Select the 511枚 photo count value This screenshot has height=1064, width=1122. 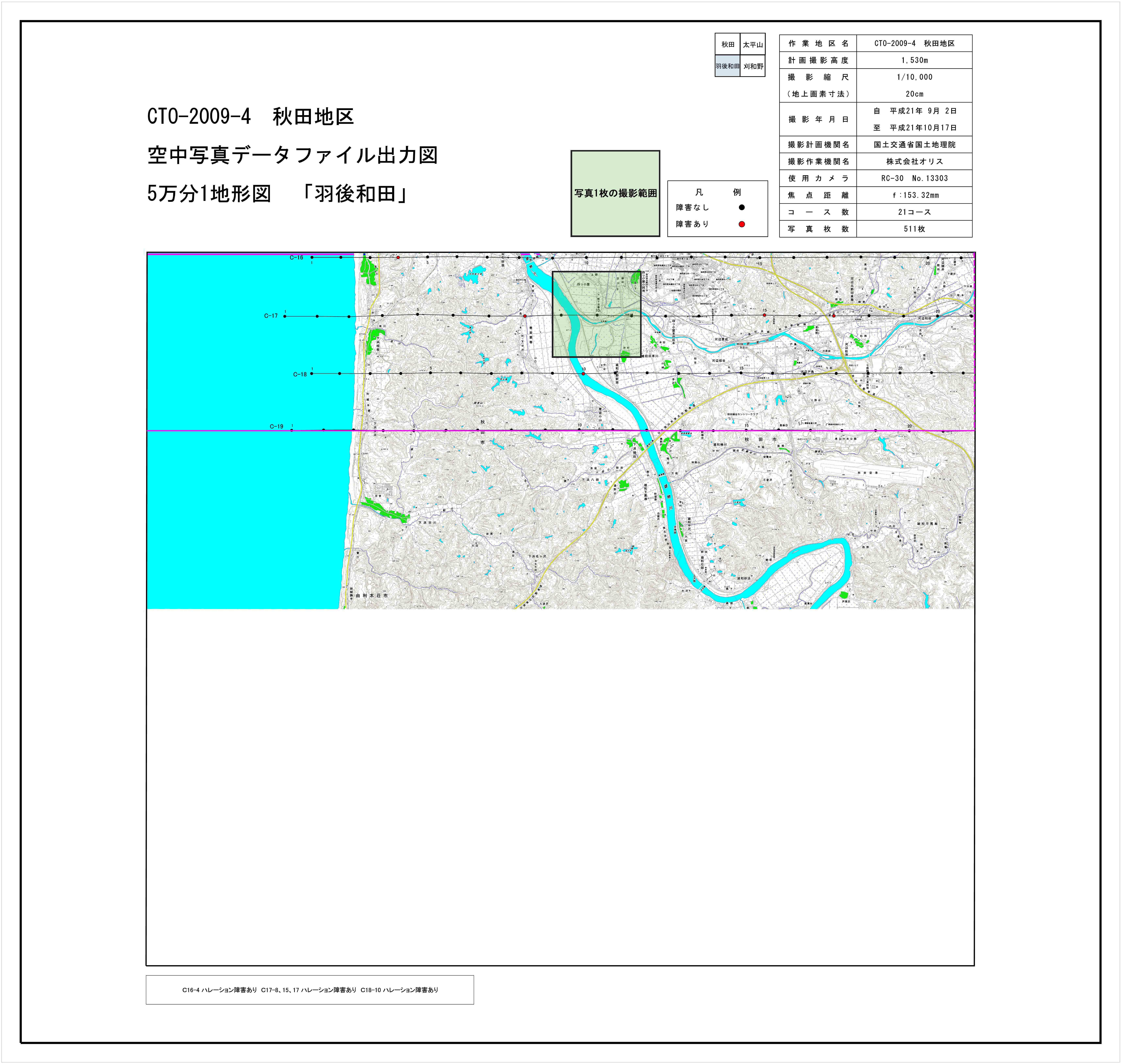coord(914,229)
